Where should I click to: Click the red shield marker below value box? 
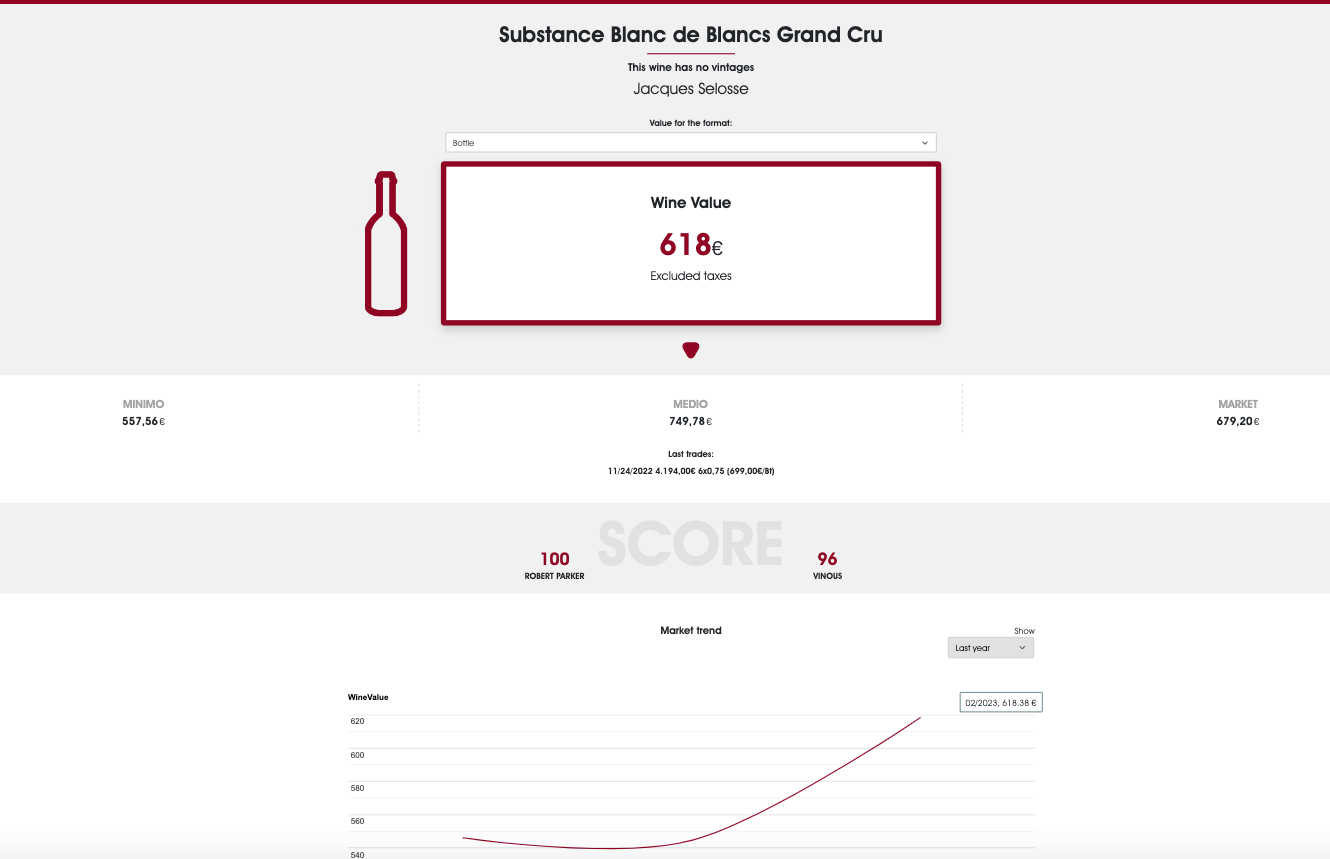(690, 350)
